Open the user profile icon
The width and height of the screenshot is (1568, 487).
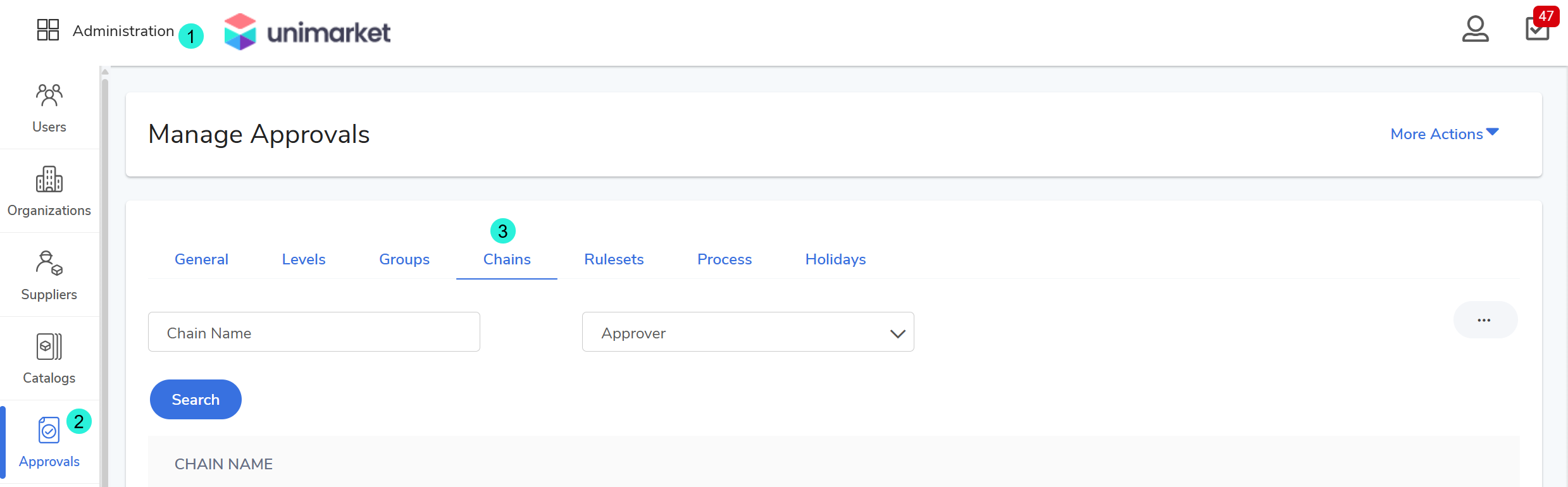(x=1475, y=29)
